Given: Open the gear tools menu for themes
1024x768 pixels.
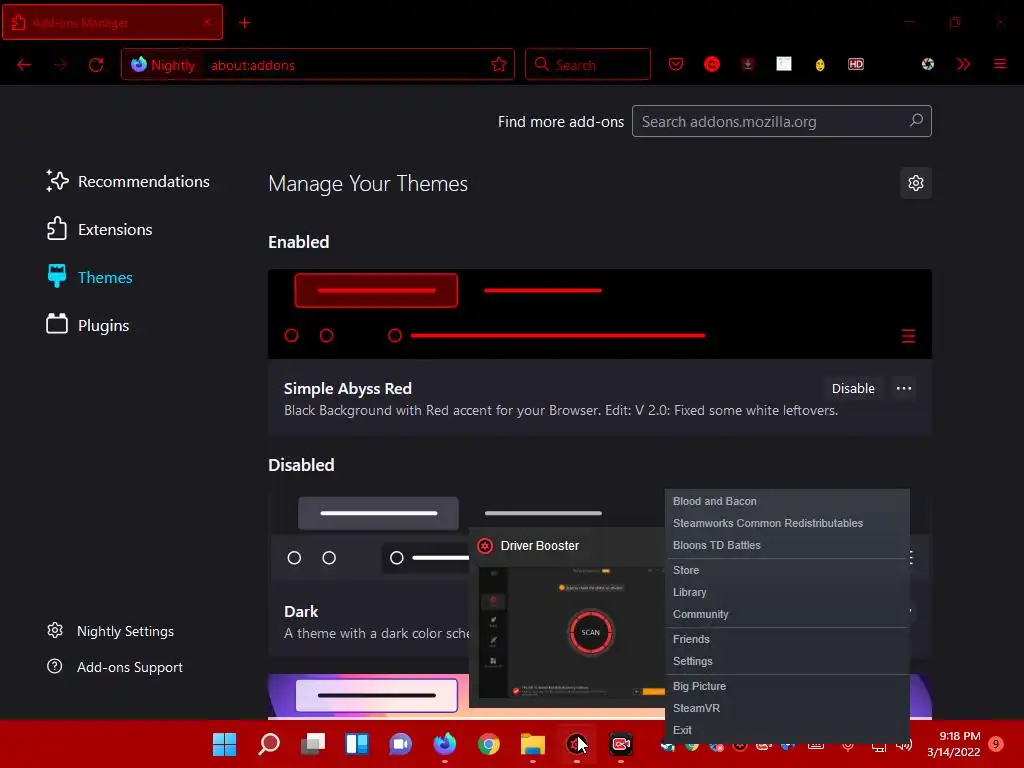Looking at the screenshot, I should point(916,183).
